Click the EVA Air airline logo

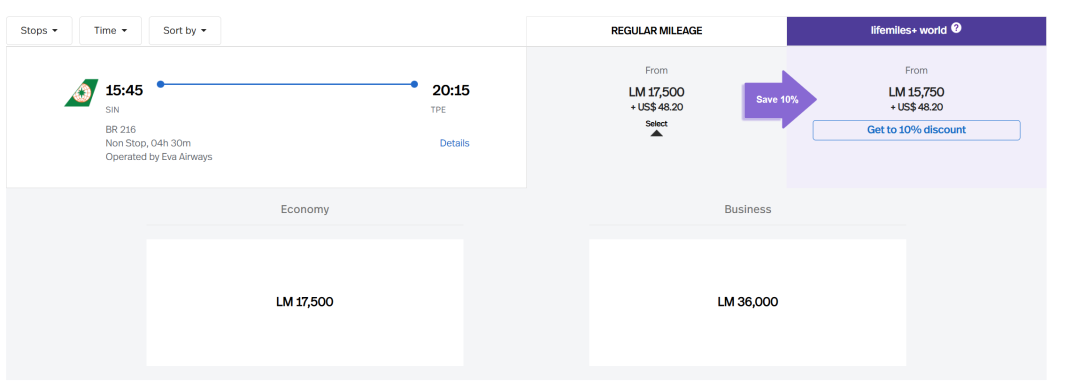tap(81, 93)
